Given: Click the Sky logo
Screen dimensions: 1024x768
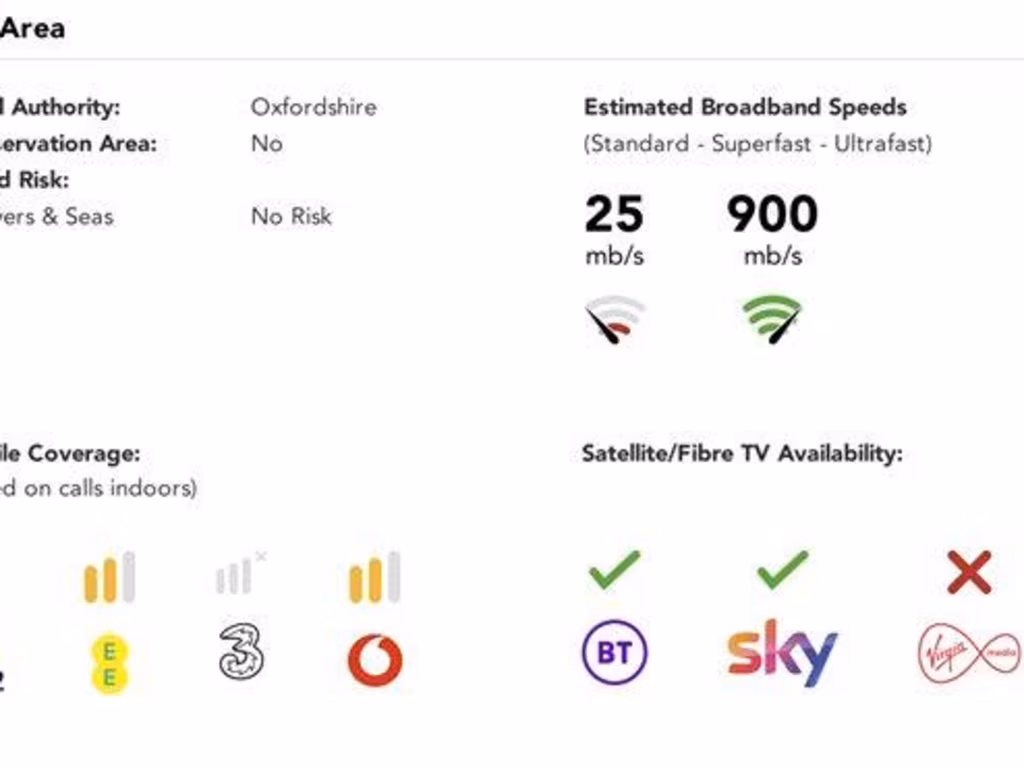Looking at the screenshot, I should point(782,653).
